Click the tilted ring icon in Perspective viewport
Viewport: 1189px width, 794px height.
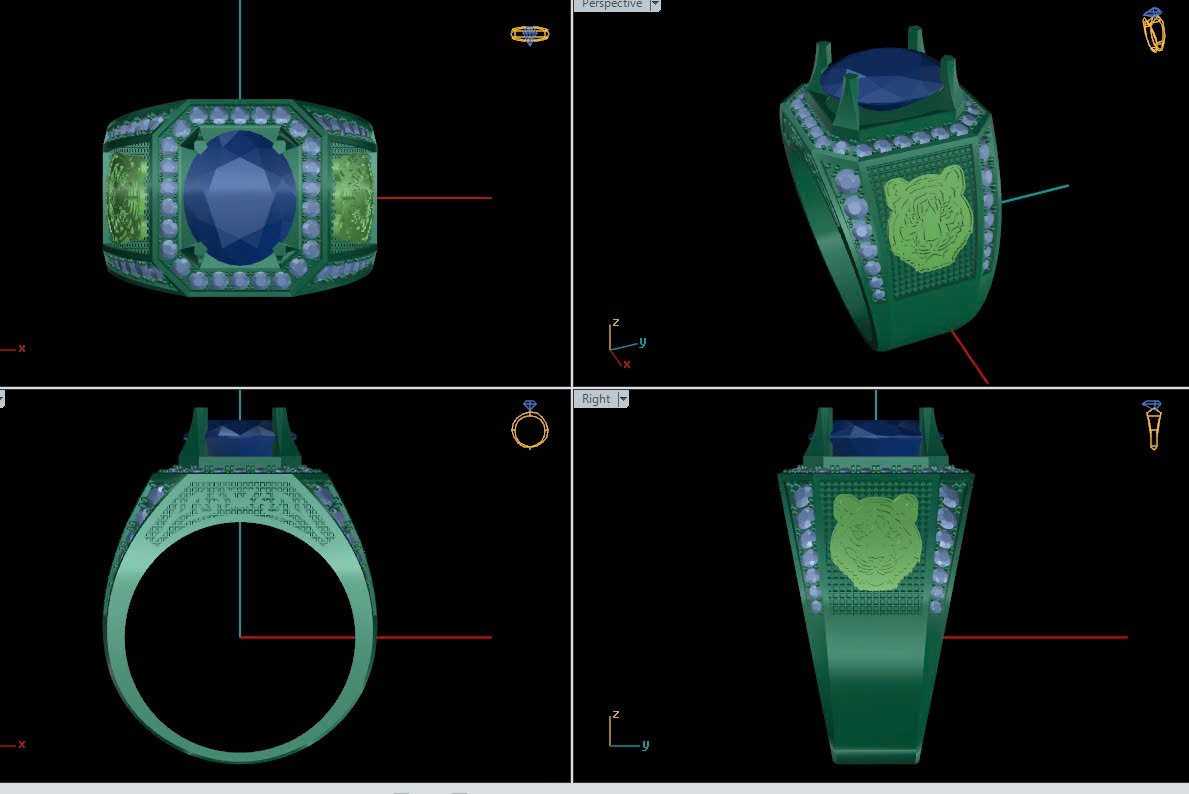1153,30
